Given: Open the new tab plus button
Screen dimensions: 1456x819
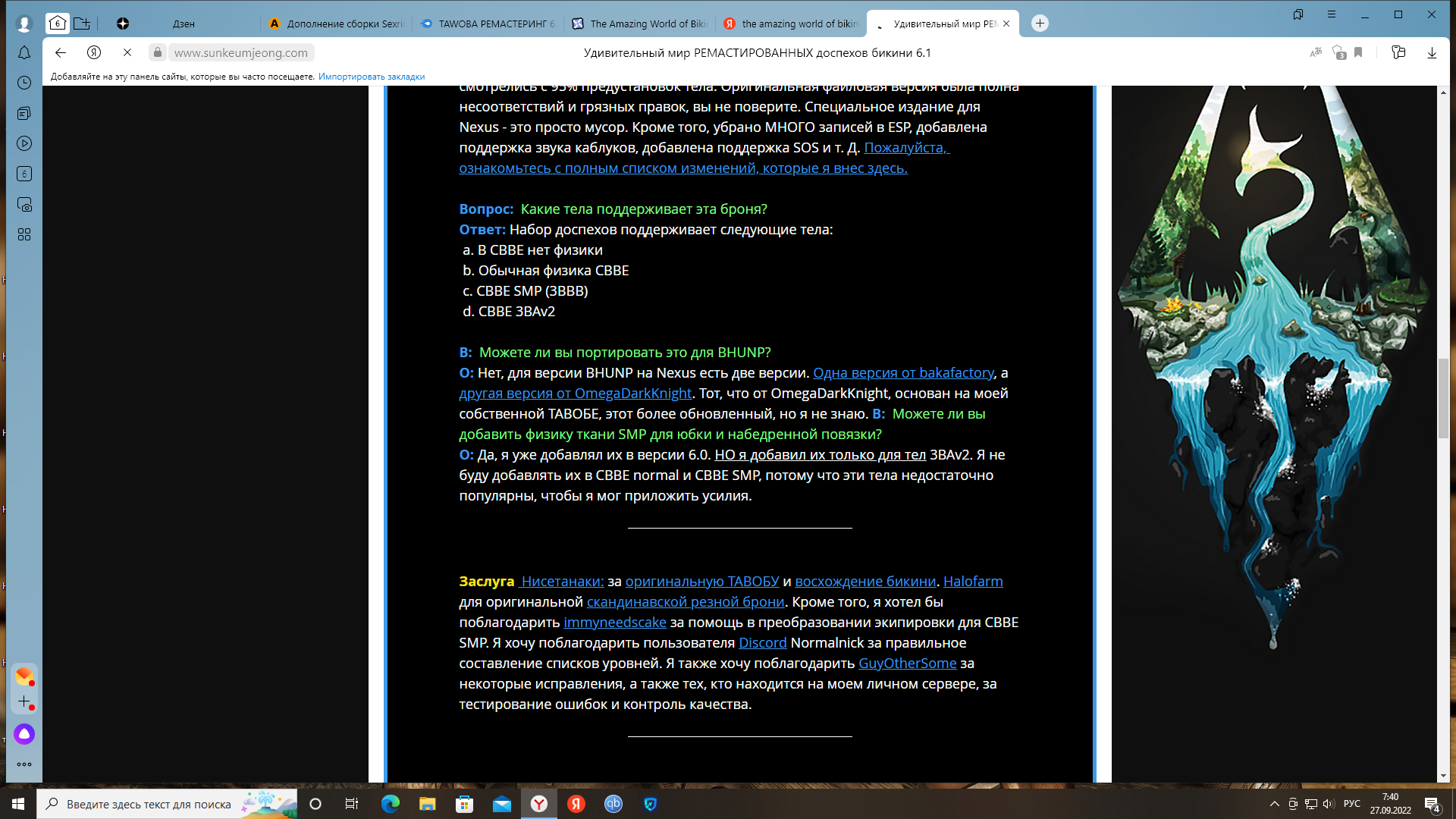Looking at the screenshot, I should 1040,24.
